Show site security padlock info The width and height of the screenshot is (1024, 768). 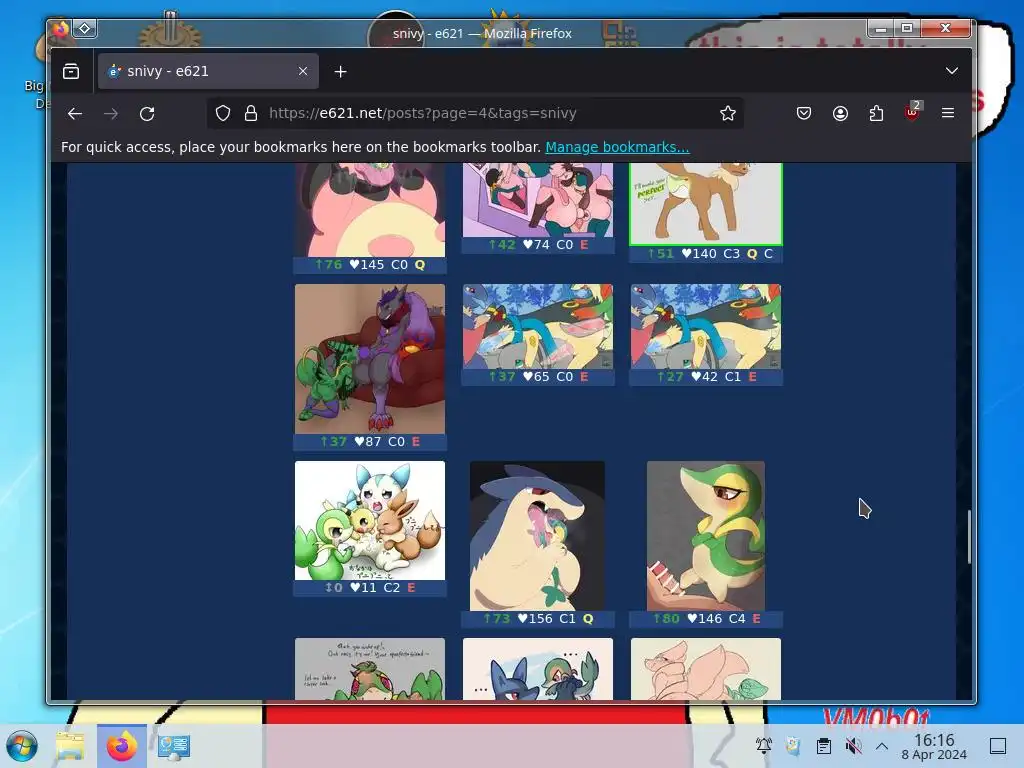coord(251,114)
